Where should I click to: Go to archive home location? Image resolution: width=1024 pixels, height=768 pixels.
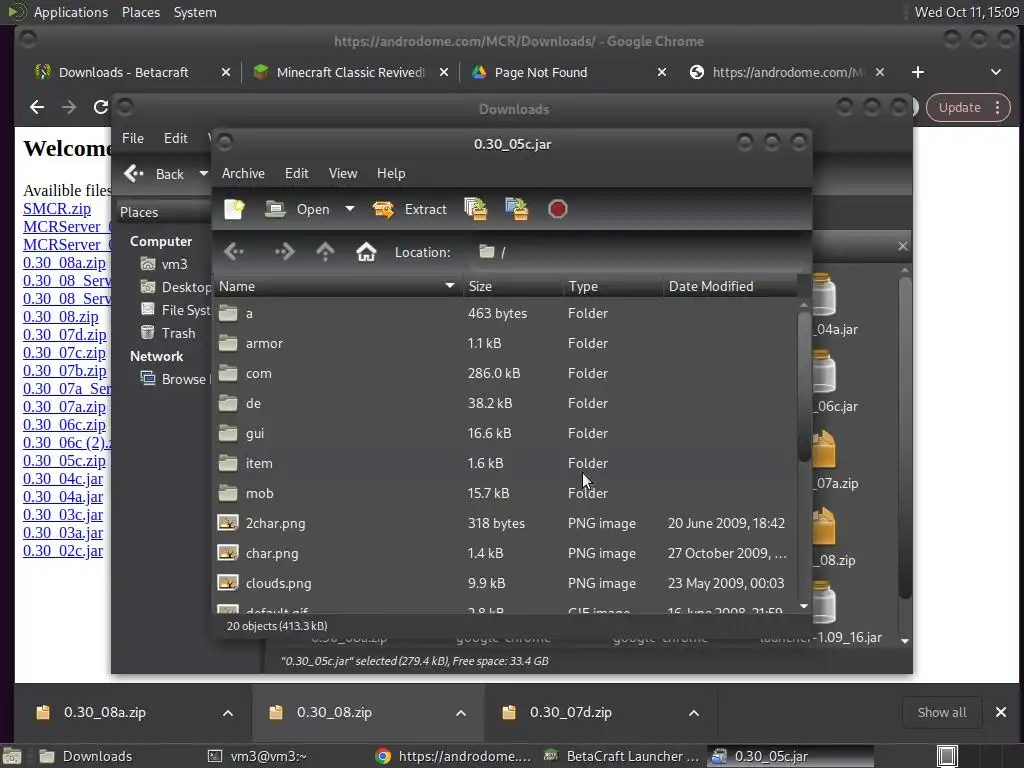[x=366, y=251]
